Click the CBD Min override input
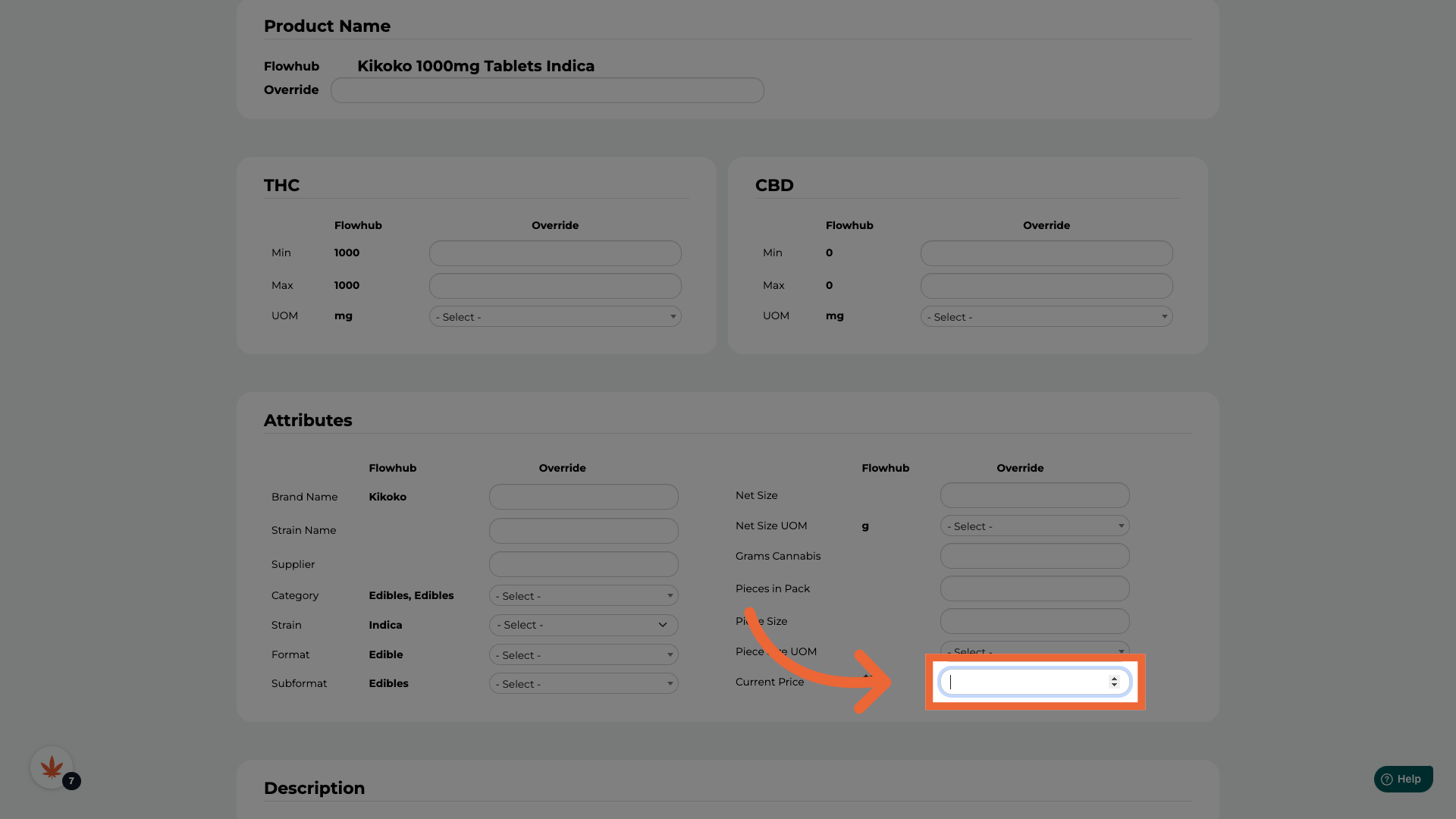Image resolution: width=1456 pixels, height=819 pixels. point(1046,253)
